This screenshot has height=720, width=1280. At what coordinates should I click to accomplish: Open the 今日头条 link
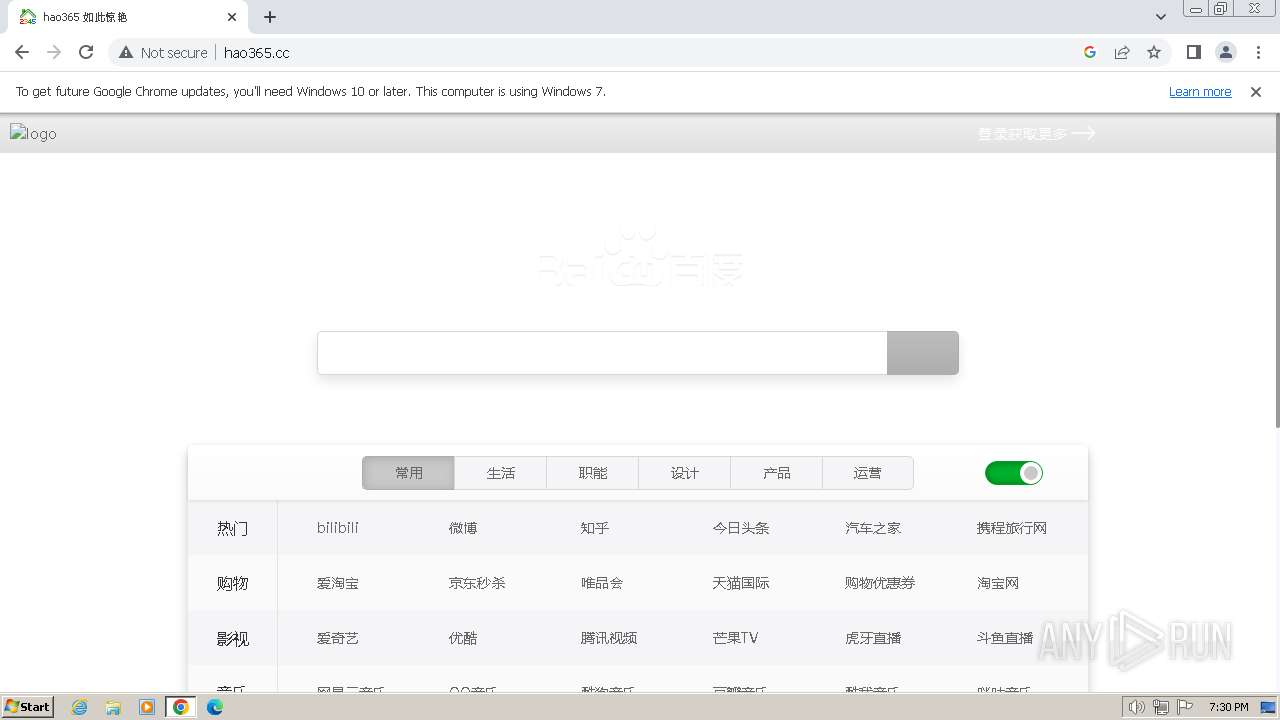(741, 528)
